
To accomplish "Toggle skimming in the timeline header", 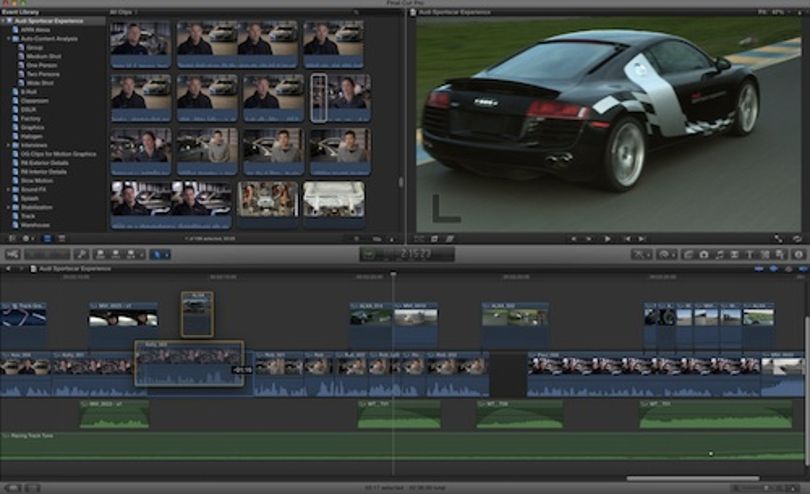I will pos(759,269).
